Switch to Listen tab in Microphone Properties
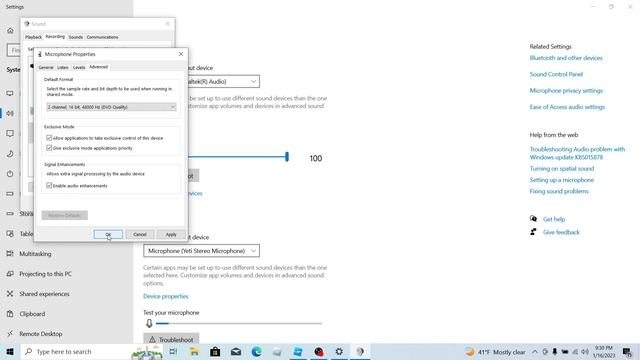The image size is (640, 360). (x=62, y=67)
